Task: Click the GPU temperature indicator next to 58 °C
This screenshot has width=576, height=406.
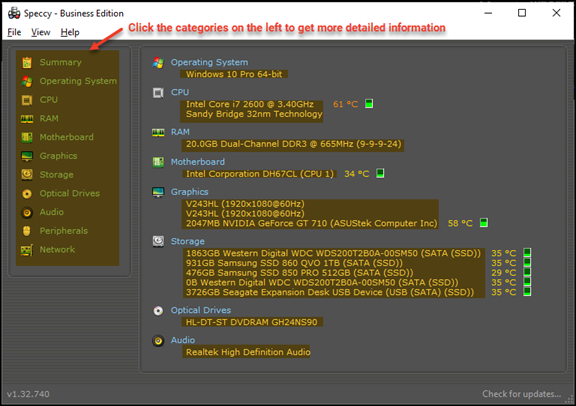Action: coord(484,223)
